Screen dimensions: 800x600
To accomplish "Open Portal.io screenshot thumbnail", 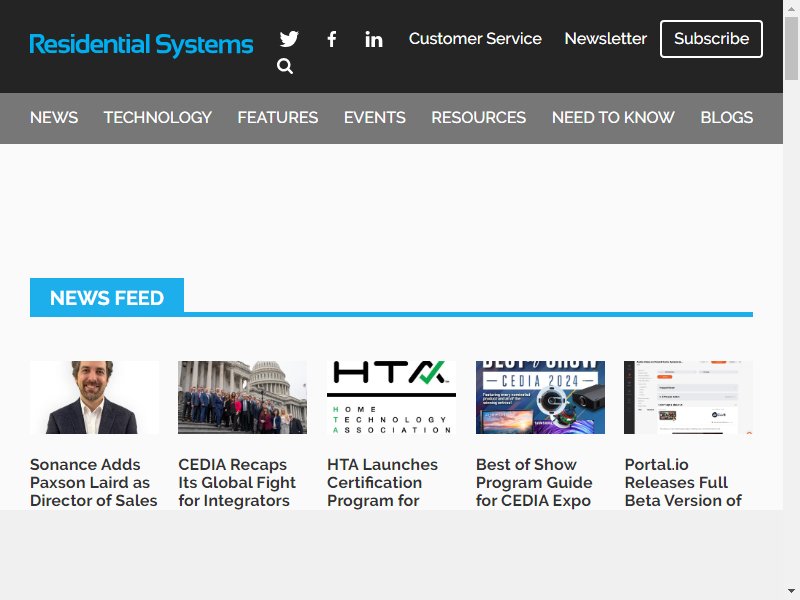I will click(x=688, y=397).
